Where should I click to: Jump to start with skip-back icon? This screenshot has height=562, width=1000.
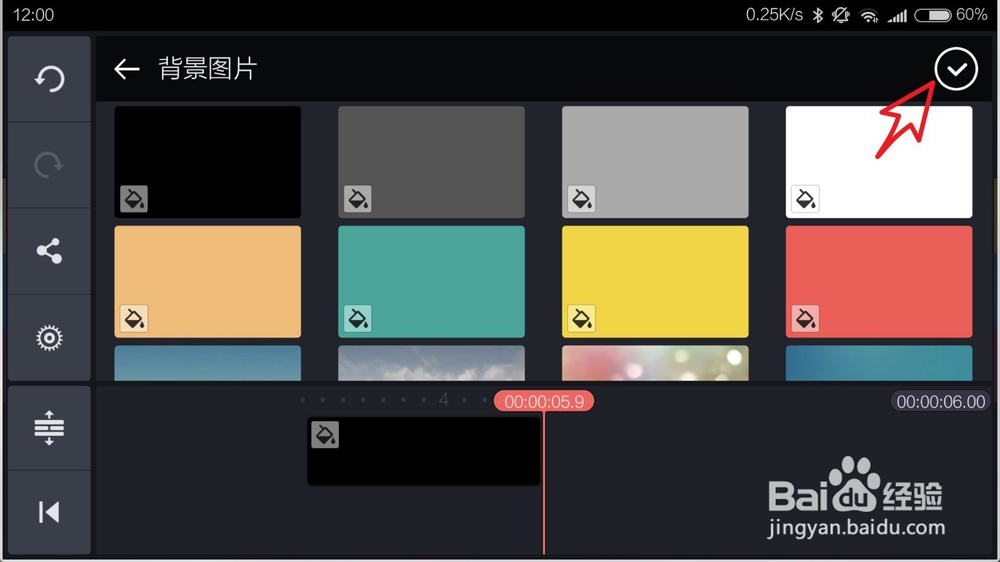tap(49, 512)
